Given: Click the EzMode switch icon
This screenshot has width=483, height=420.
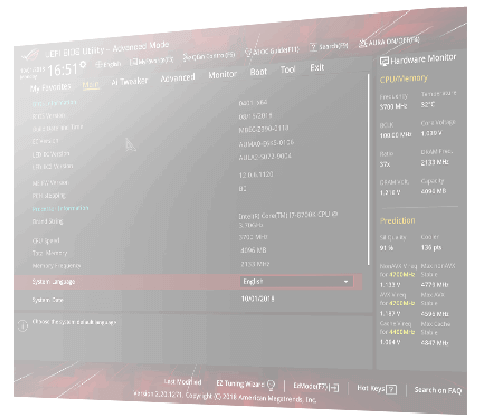Looking at the screenshot, I should pos(334,387).
